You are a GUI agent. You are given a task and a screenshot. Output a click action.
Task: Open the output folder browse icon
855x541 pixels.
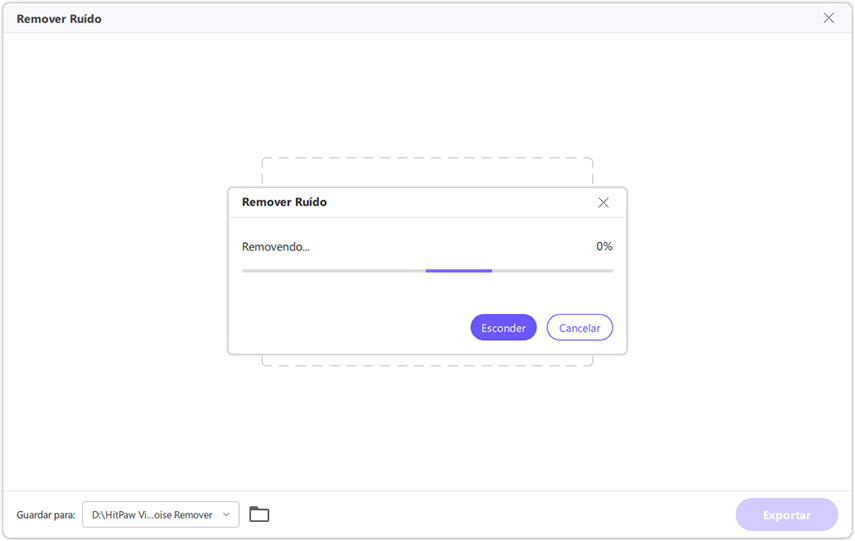[259, 514]
